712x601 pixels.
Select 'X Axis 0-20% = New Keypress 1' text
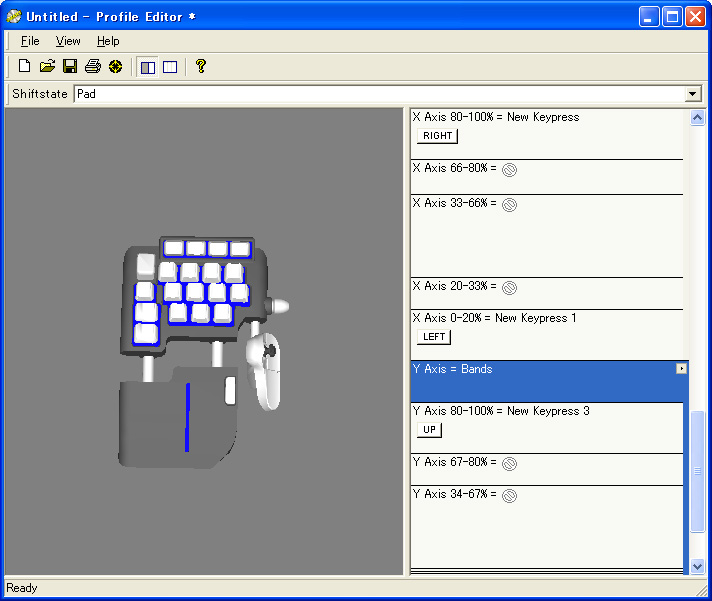(x=494, y=318)
